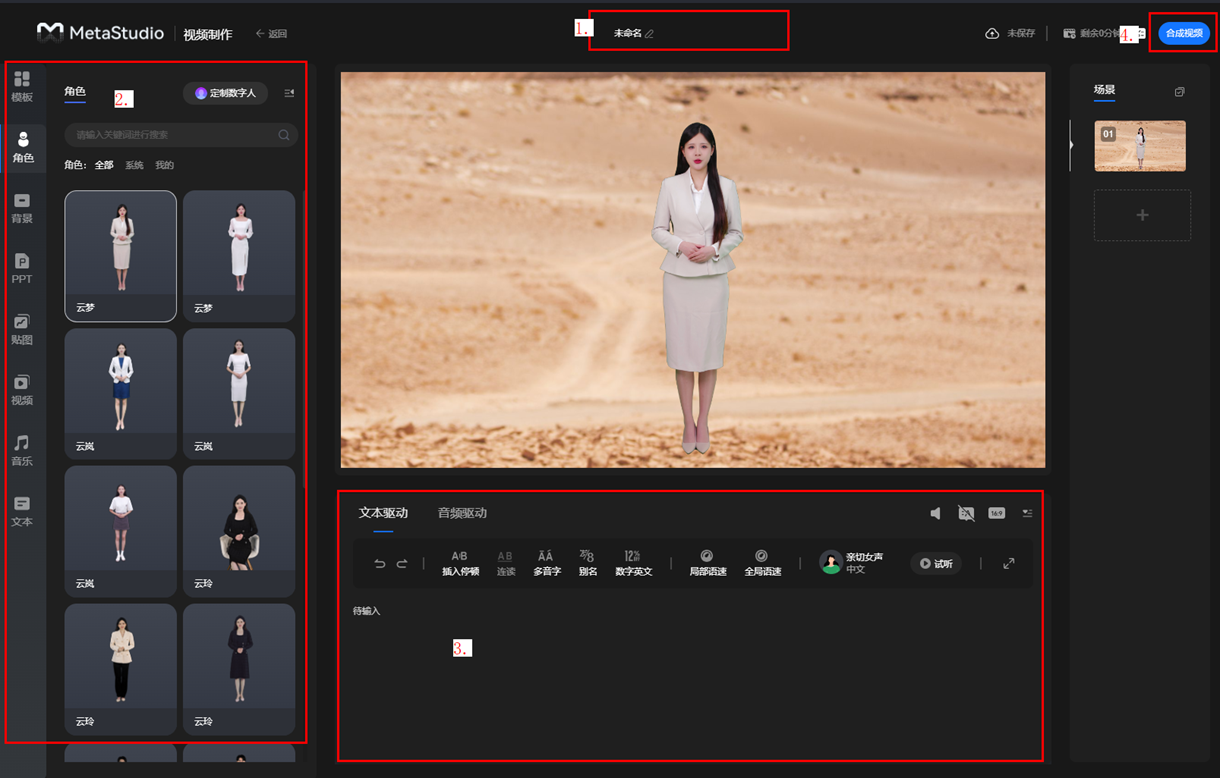Insert a pause with 插入停顿
Screen dimensions: 1220x778
click(460, 563)
